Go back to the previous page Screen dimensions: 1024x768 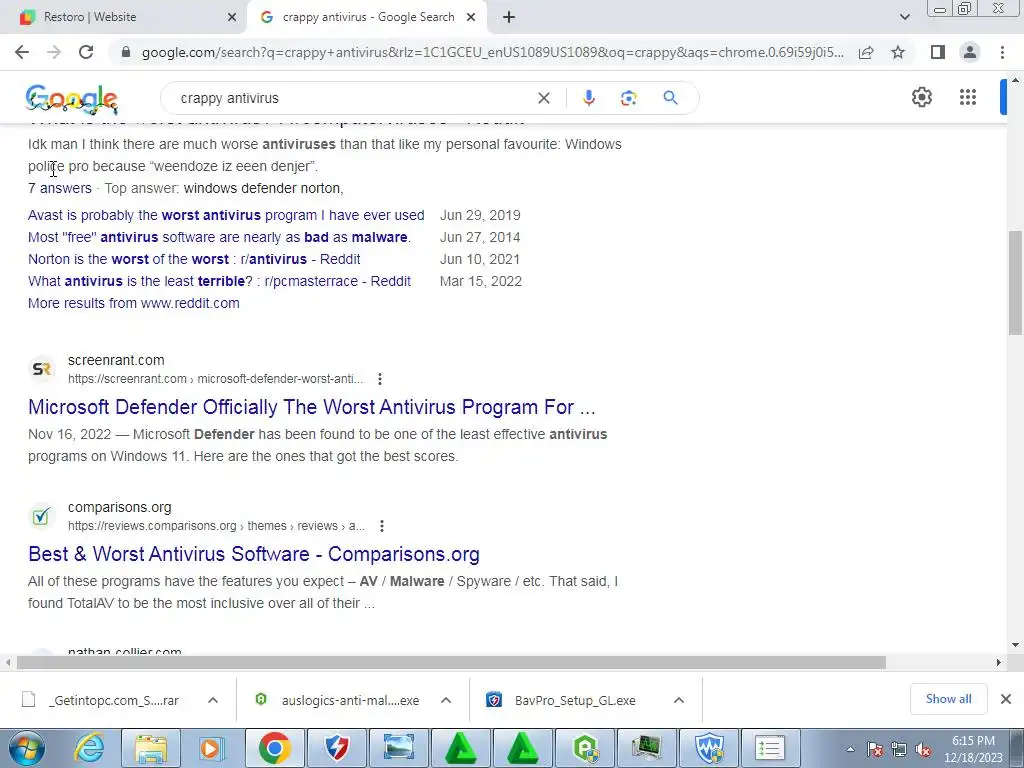pos(22,52)
